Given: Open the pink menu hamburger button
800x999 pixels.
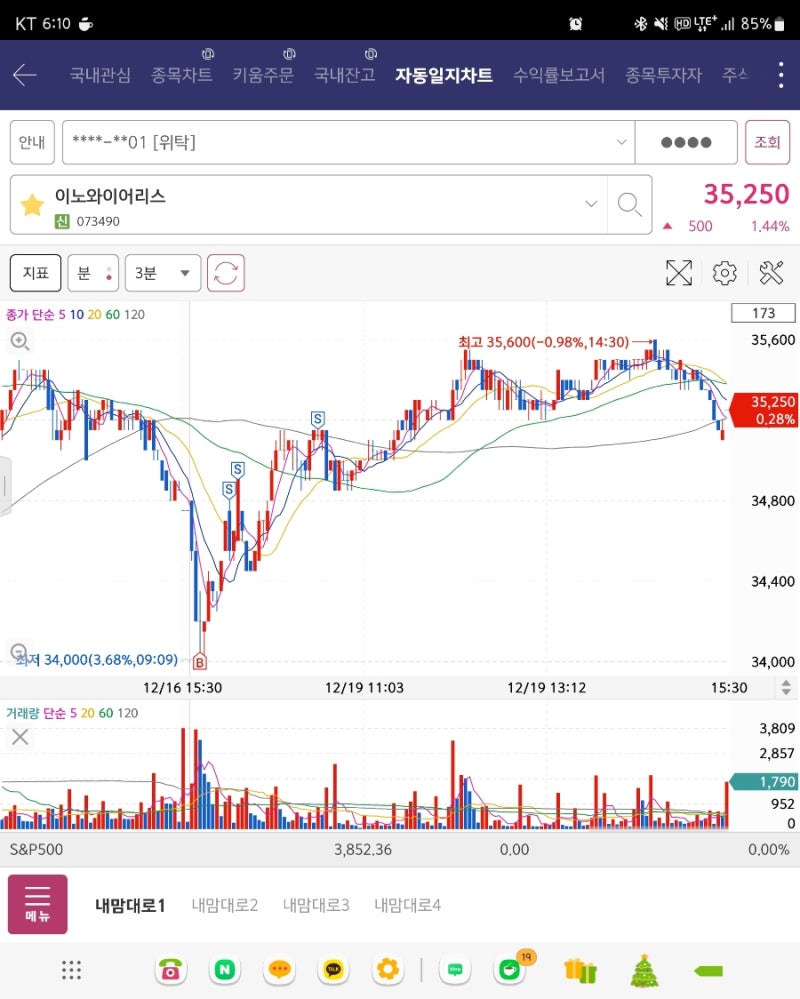Looking at the screenshot, I should tap(38, 904).
